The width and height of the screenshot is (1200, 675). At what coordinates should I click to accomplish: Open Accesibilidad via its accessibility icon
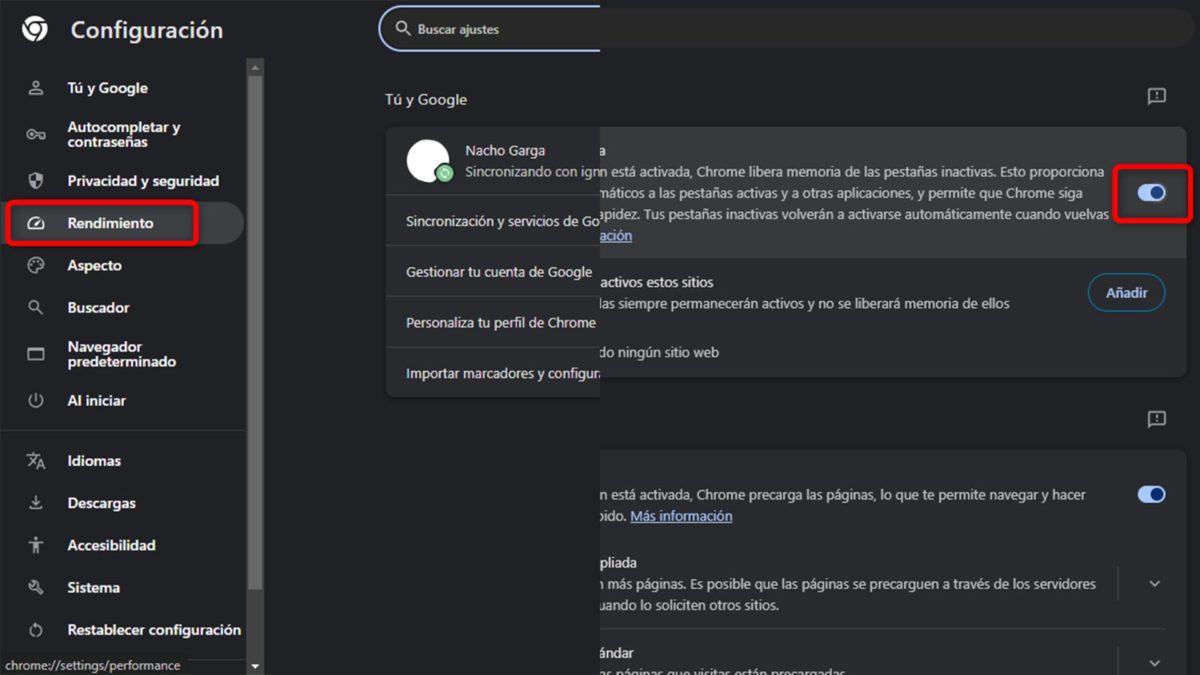click(x=36, y=545)
